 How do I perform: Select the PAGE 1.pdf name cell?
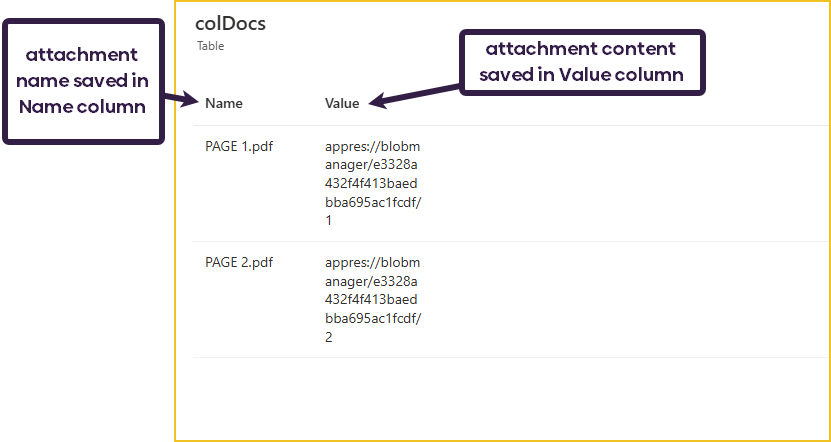(x=239, y=146)
